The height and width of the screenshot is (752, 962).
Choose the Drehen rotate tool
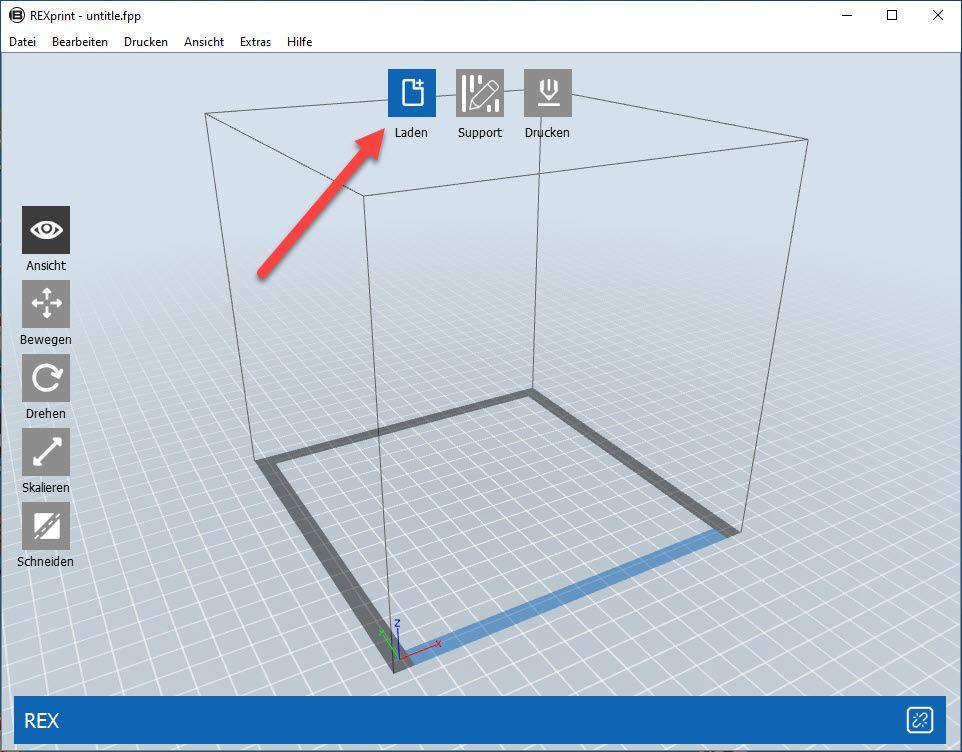coord(46,378)
